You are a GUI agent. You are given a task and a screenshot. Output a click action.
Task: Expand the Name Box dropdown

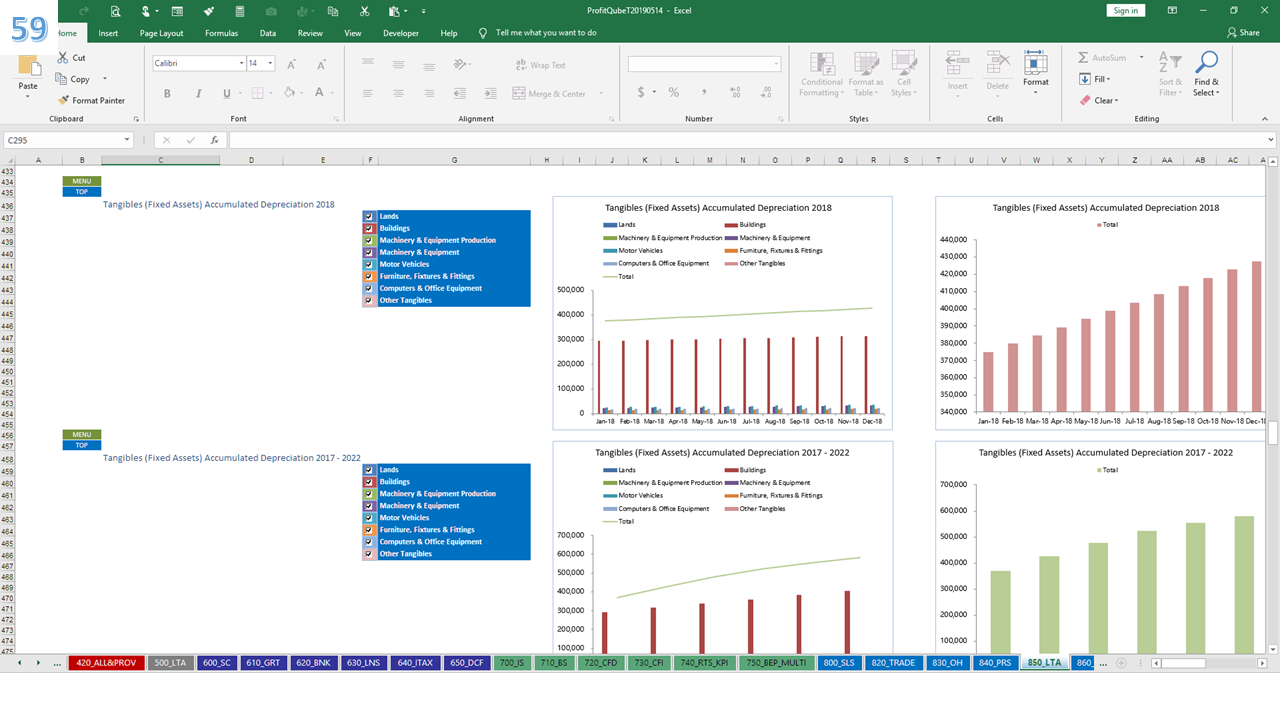(x=127, y=140)
